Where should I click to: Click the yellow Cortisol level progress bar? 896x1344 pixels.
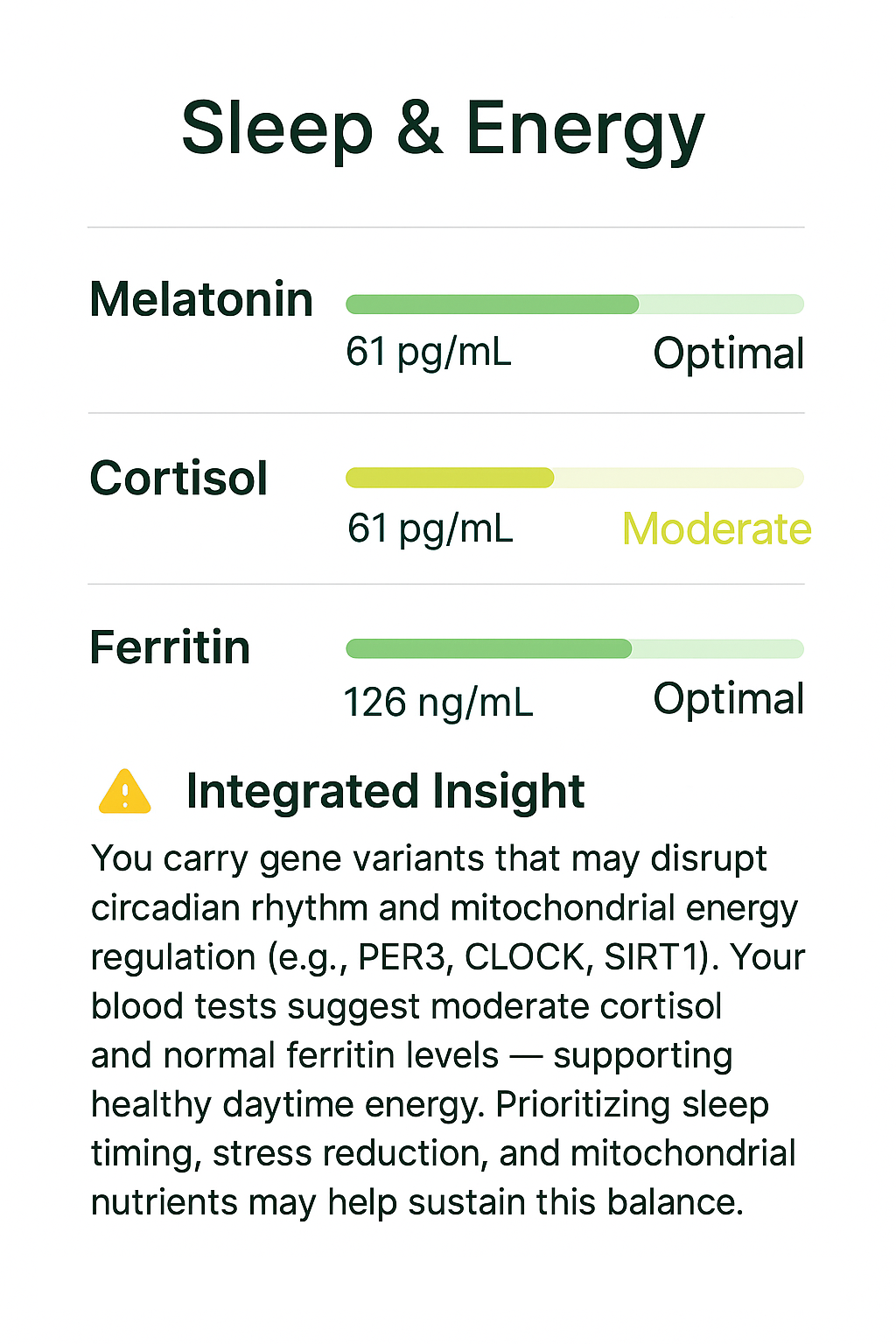574,478
